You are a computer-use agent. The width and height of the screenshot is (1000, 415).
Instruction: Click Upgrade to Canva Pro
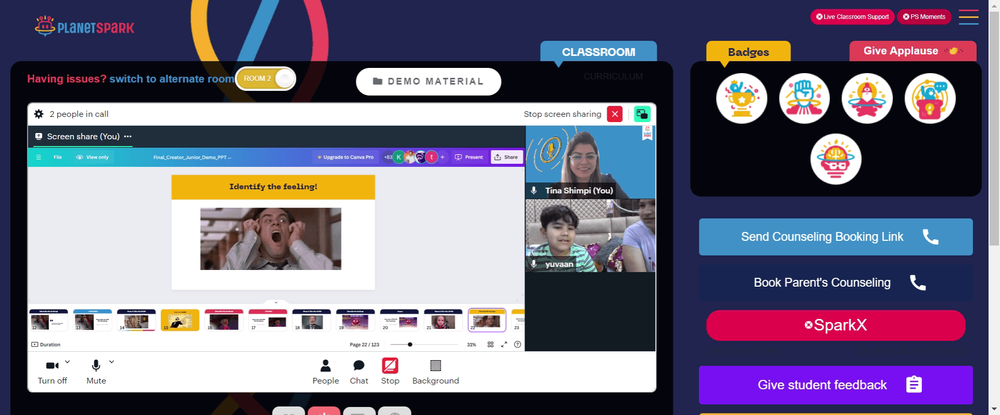point(345,157)
